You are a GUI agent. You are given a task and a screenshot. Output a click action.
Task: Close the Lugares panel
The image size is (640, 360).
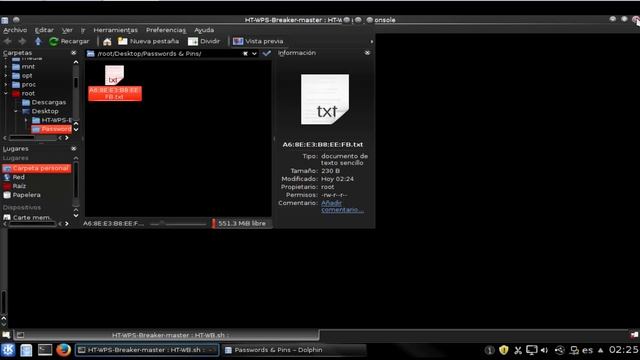[x=73, y=149]
